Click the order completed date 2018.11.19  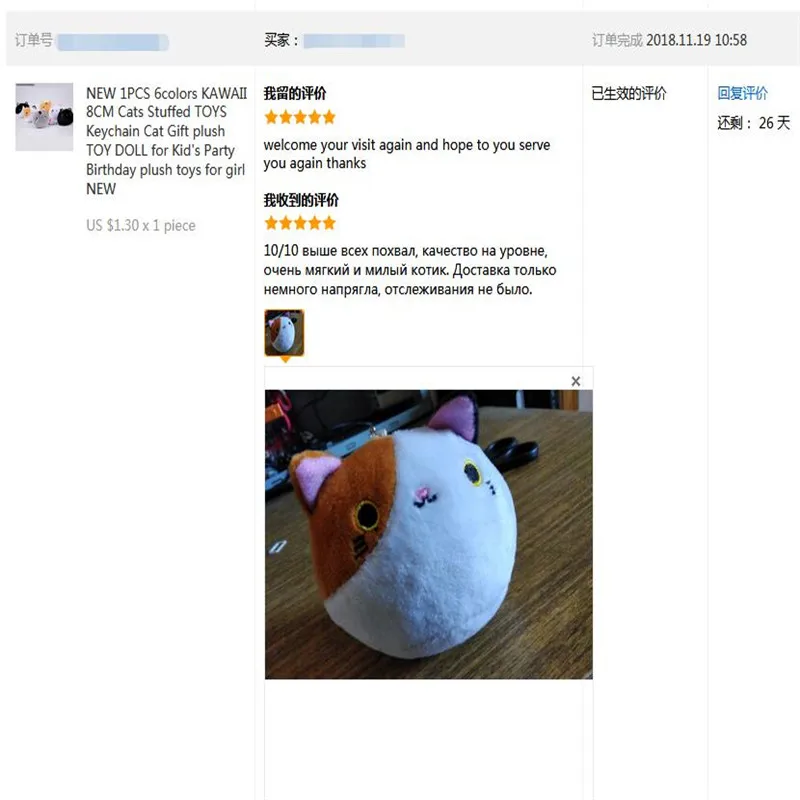point(696,40)
